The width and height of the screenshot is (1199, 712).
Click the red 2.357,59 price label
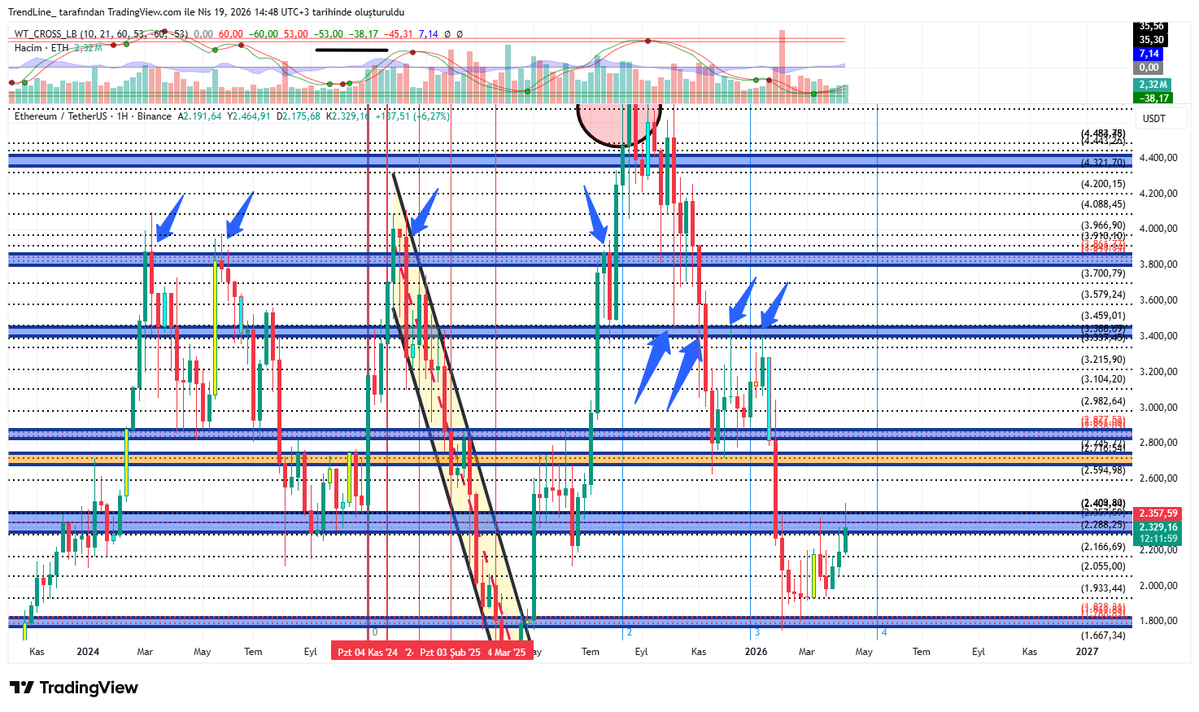pos(1158,514)
